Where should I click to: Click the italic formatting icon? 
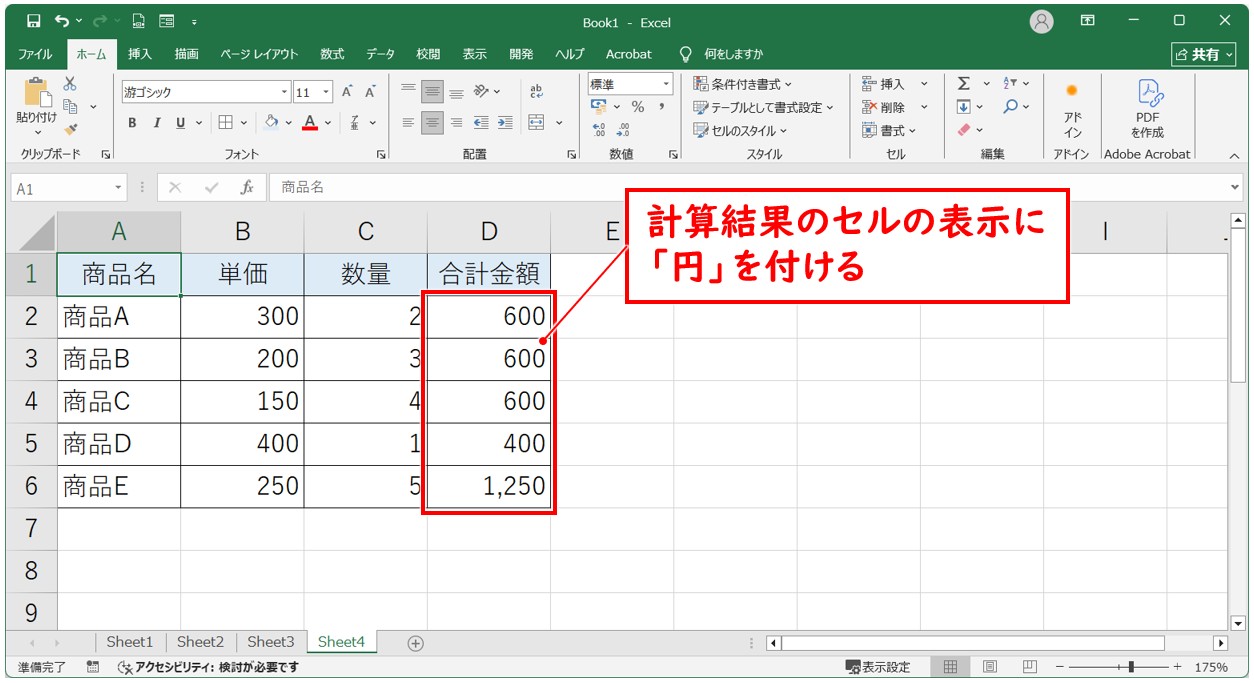(x=157, y=122)
